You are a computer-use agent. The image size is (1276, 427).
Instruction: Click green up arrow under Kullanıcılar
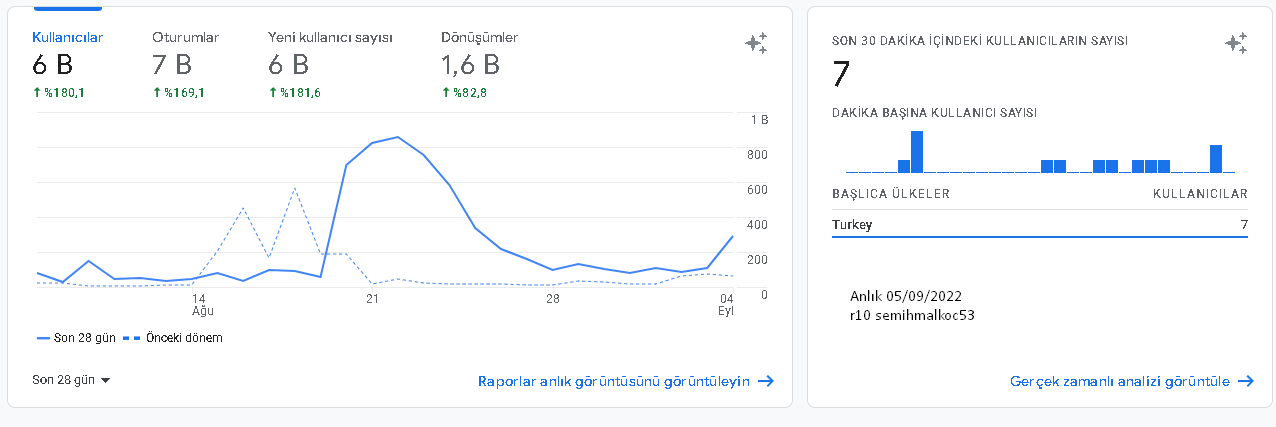point(36,93)
